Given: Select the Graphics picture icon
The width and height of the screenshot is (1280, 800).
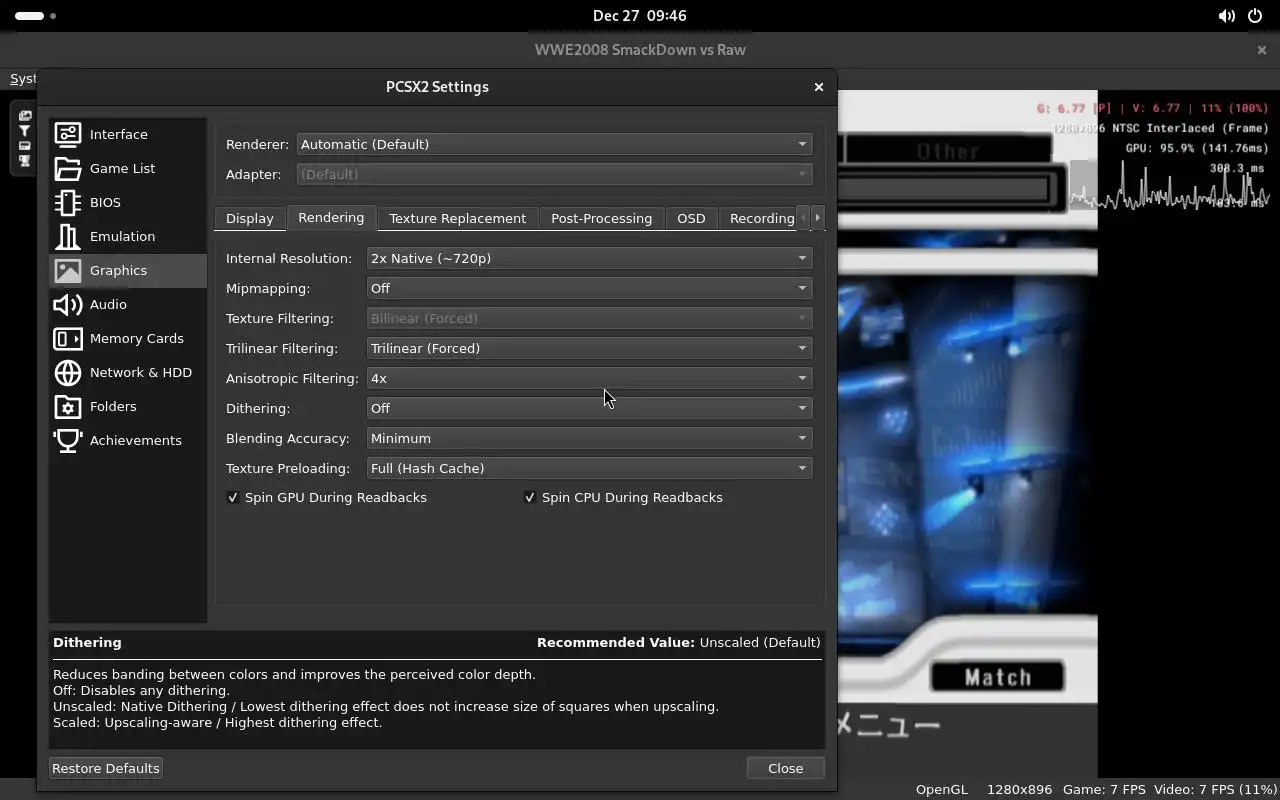Looking at the screenshot, I should (68, 270).
